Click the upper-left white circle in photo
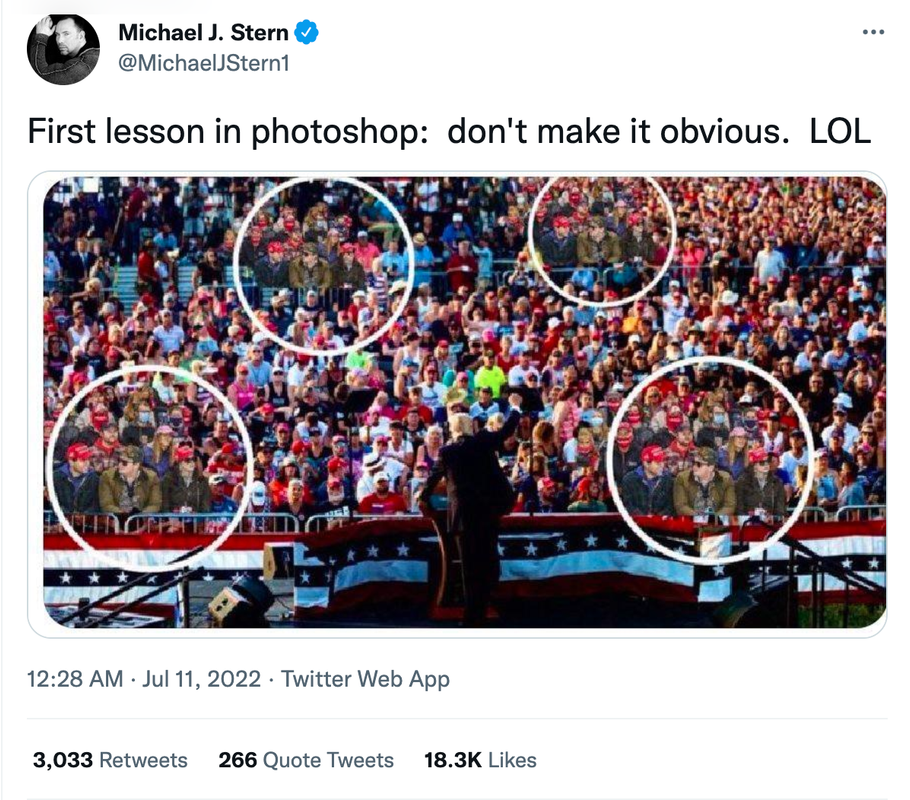This screenshot has height=800, width=910. [x=324, y=264]
